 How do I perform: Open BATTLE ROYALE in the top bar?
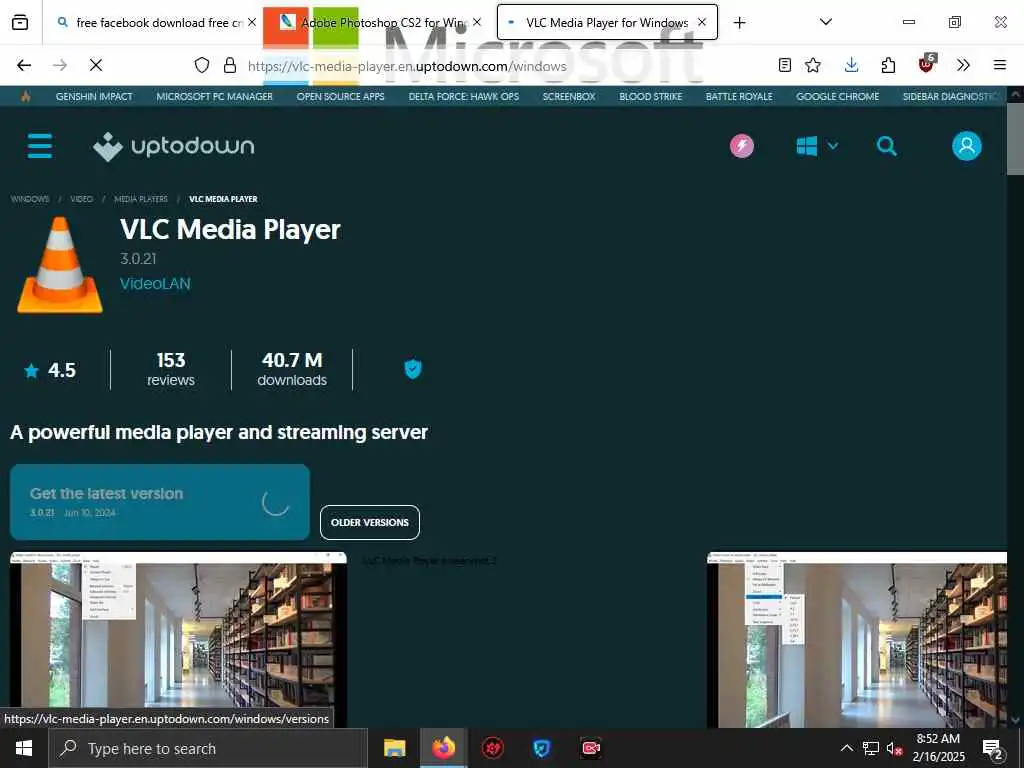739,97
